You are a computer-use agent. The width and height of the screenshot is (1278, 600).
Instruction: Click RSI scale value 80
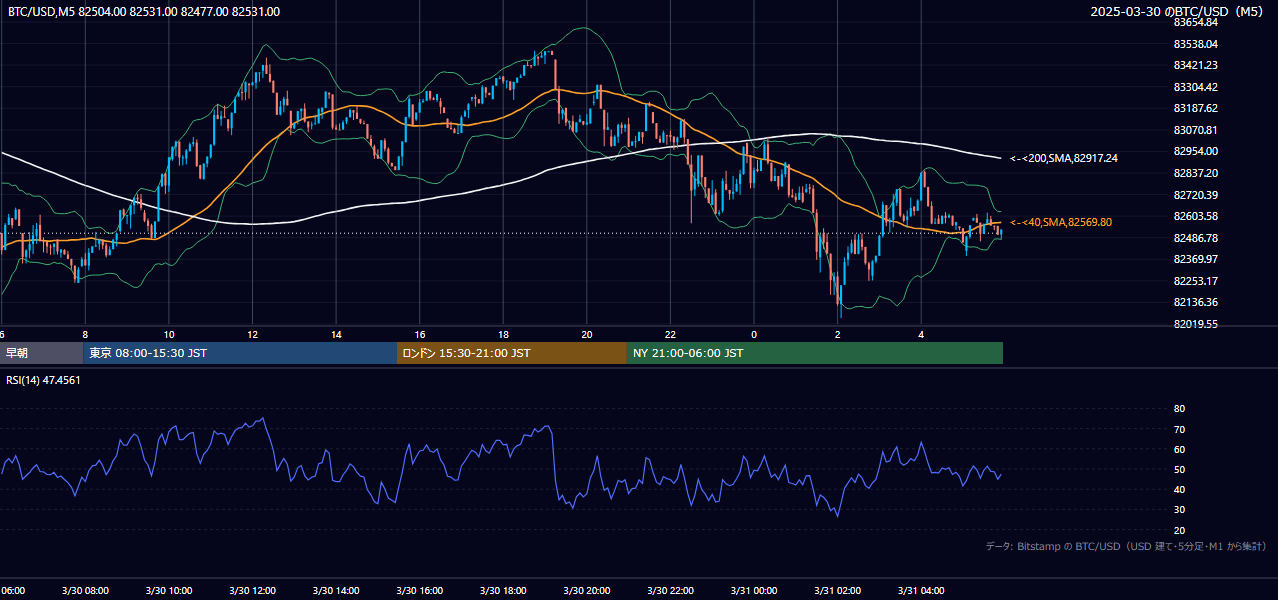click(1179, 409)
